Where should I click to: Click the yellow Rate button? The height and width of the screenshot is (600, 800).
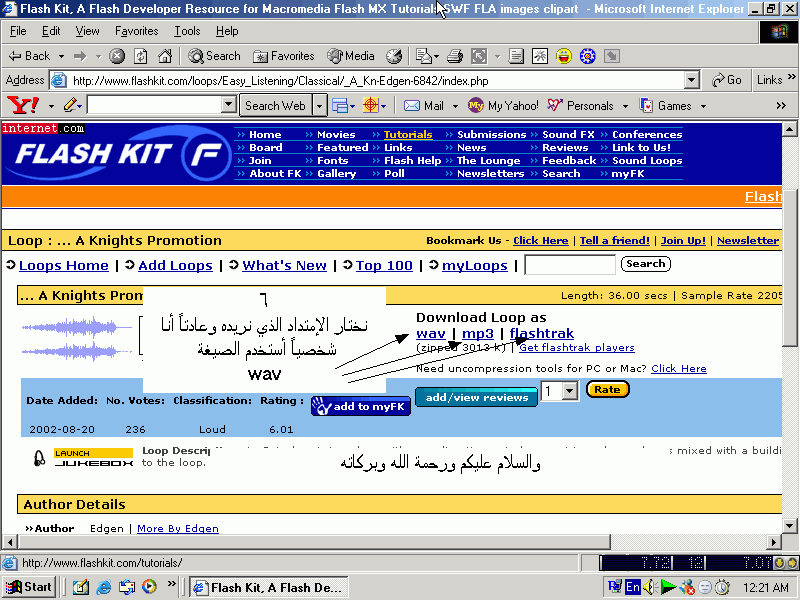[x=607, y=390]
